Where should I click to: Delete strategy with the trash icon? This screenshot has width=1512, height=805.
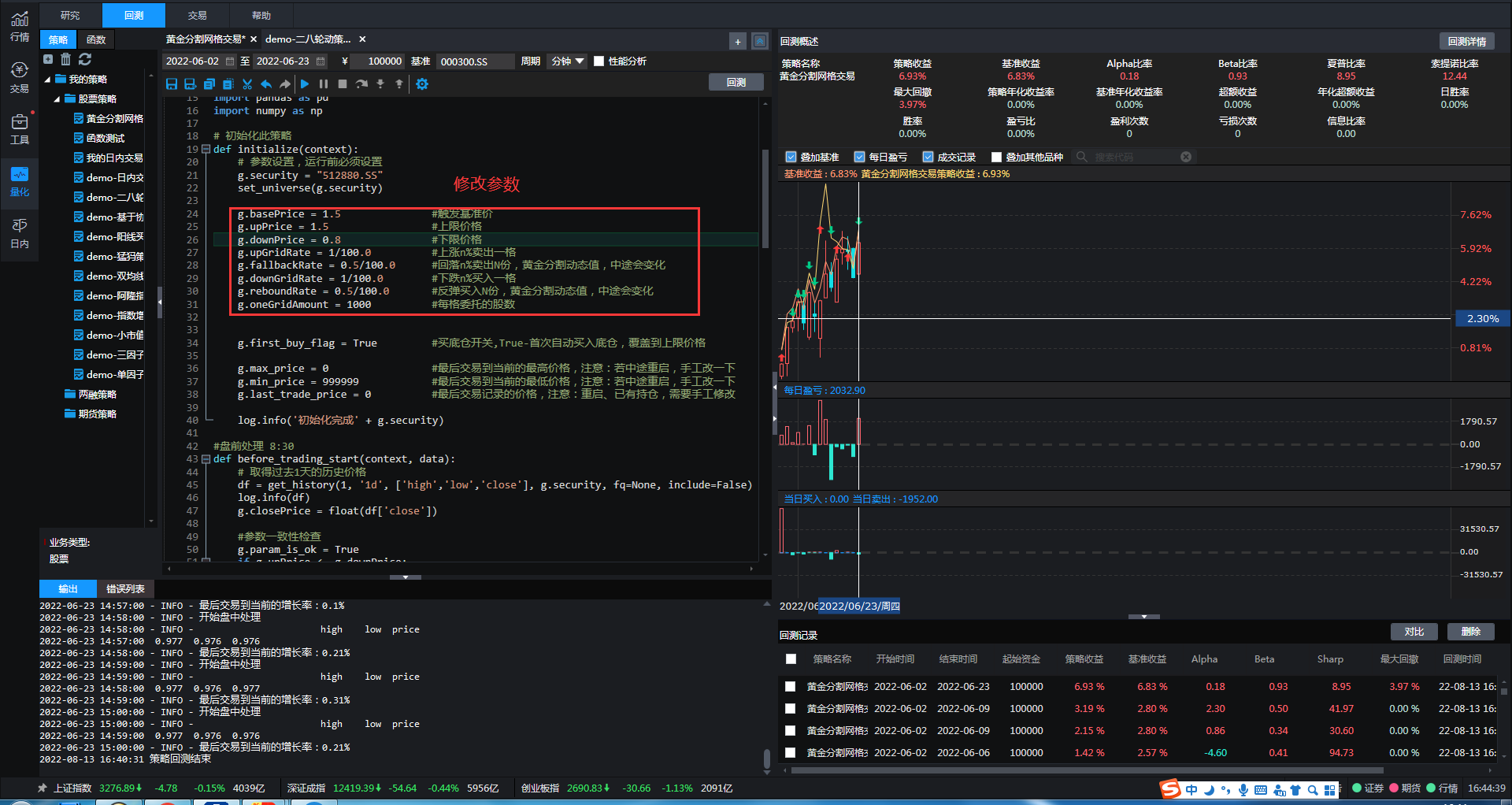(x=66, y=59)
